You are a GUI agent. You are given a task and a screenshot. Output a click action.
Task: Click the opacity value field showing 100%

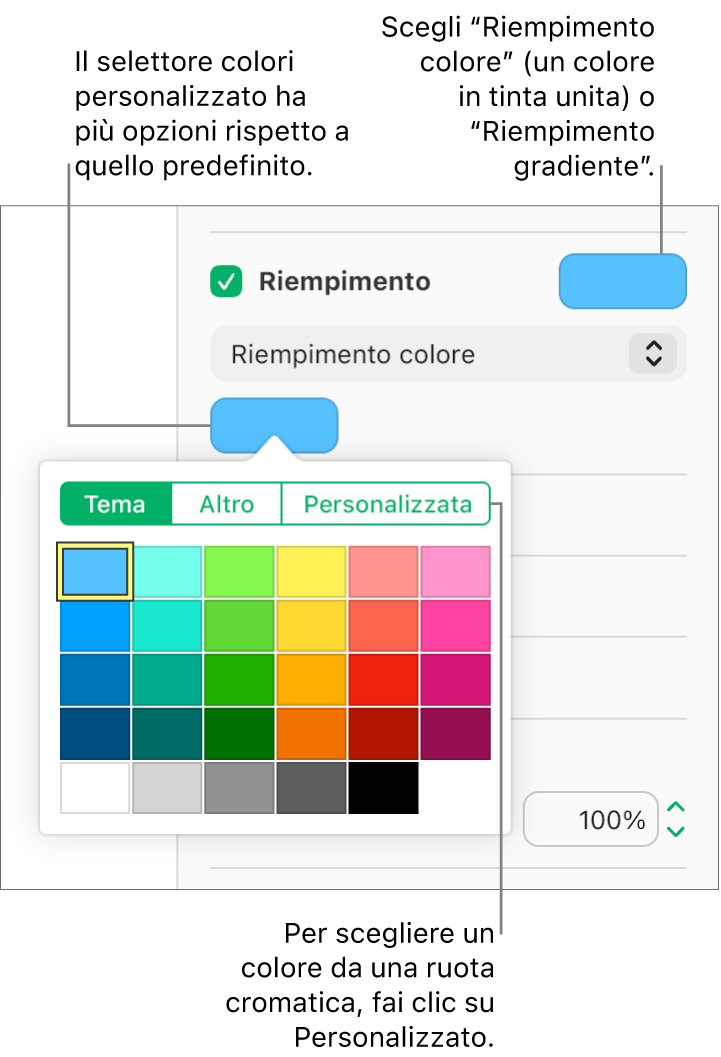(590, 819)
